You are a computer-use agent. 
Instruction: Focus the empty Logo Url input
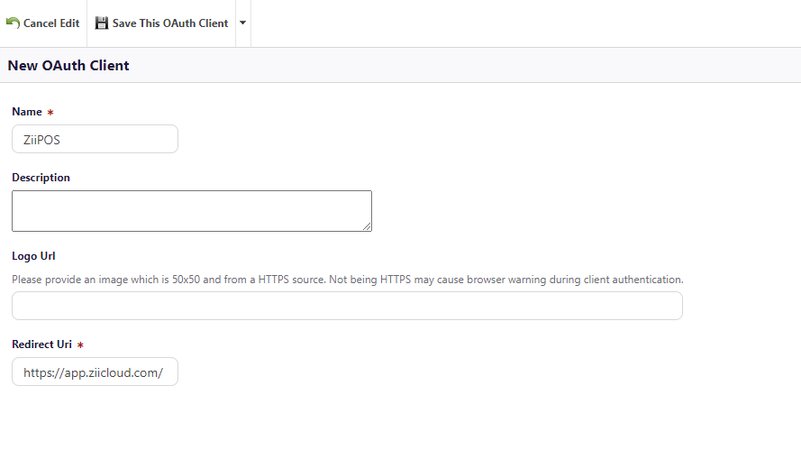(x=347, y=306)
